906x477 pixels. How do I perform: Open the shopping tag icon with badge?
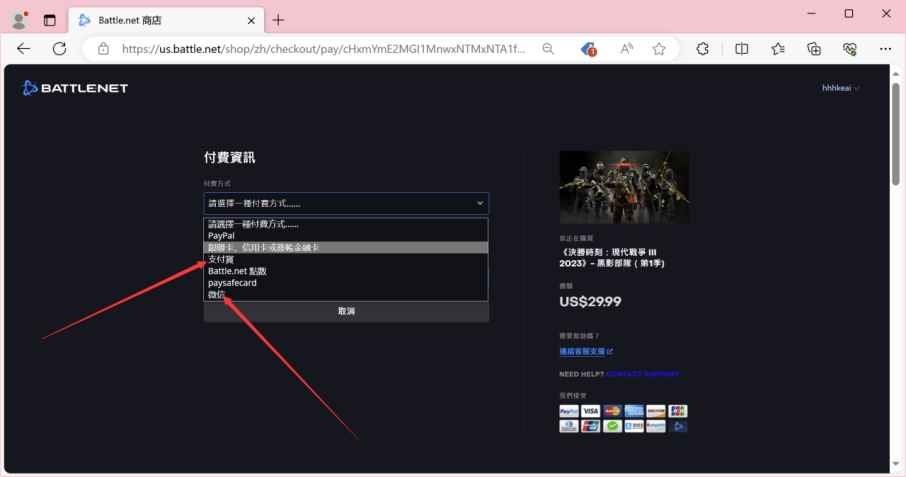click(x=588, y=49)
